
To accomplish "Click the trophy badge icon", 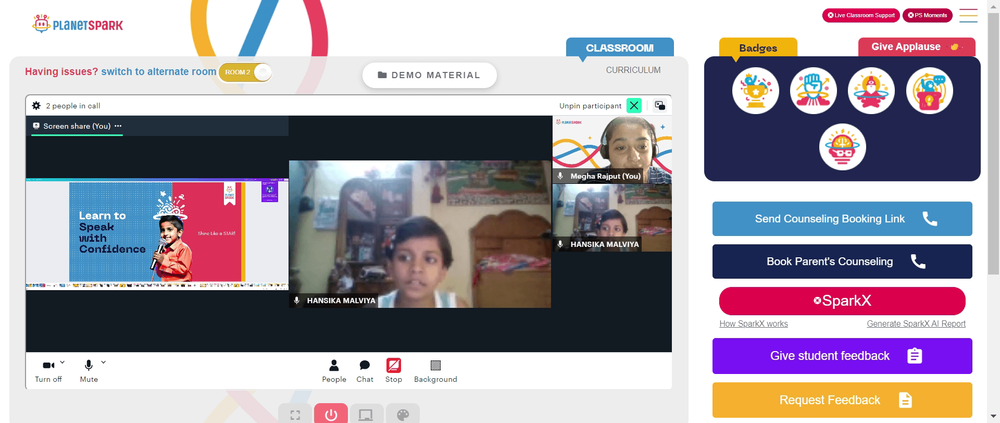I will click(x=755, y=91).
